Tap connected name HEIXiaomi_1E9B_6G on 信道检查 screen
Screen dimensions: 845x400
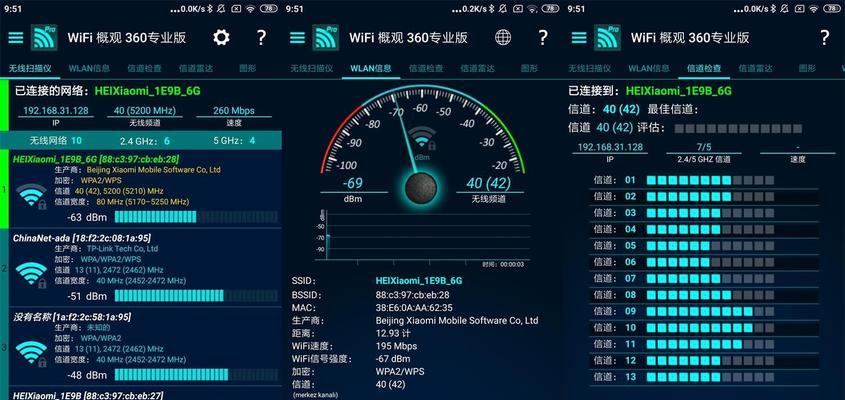(x=678, y=91)
